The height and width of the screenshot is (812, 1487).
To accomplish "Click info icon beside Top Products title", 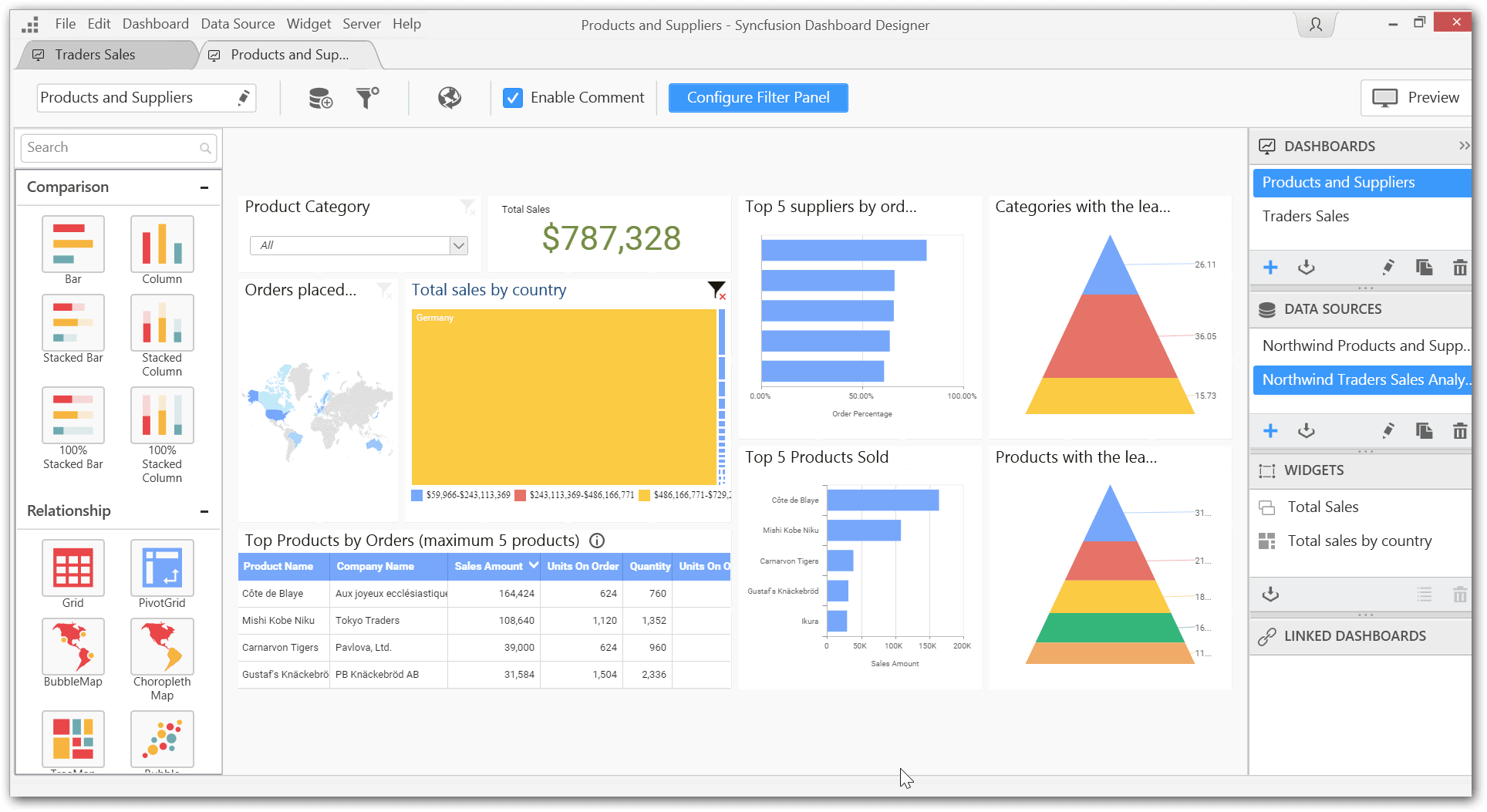I will [x=597, y=541].
